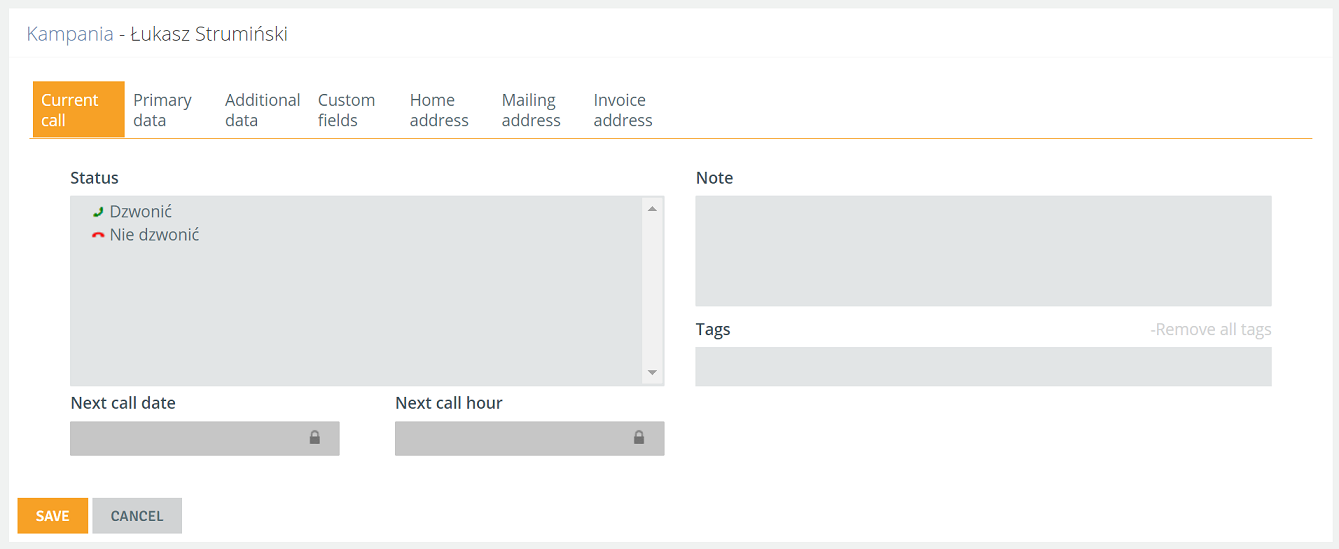Save the call with the SAVE button
Viewport: 1339px width, 549px height.
(x=53, y=516)
